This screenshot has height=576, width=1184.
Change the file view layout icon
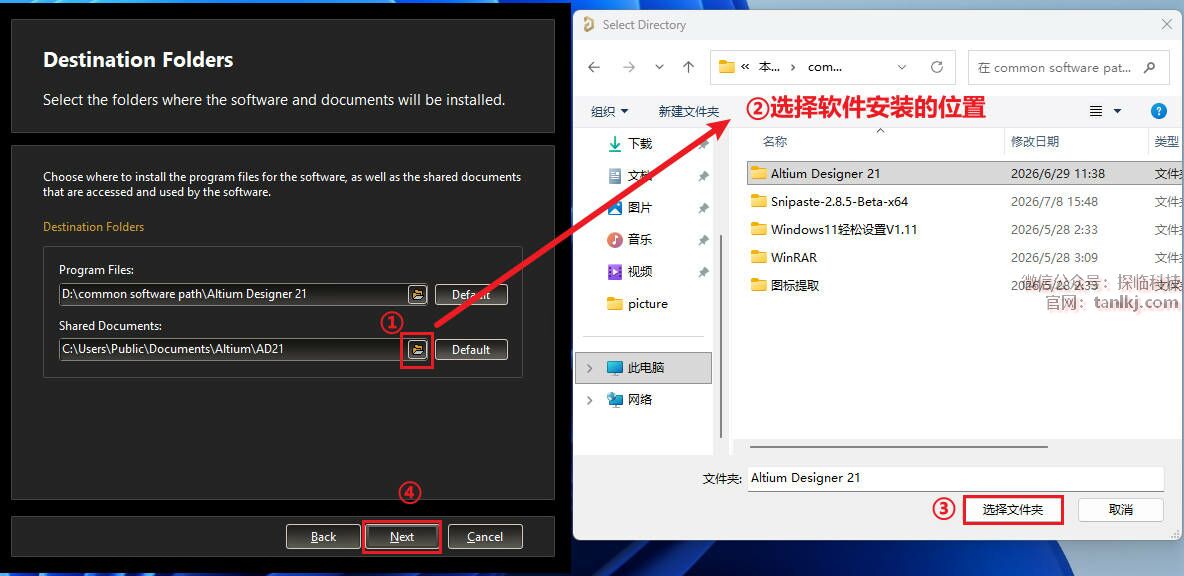pos(1096,111)
